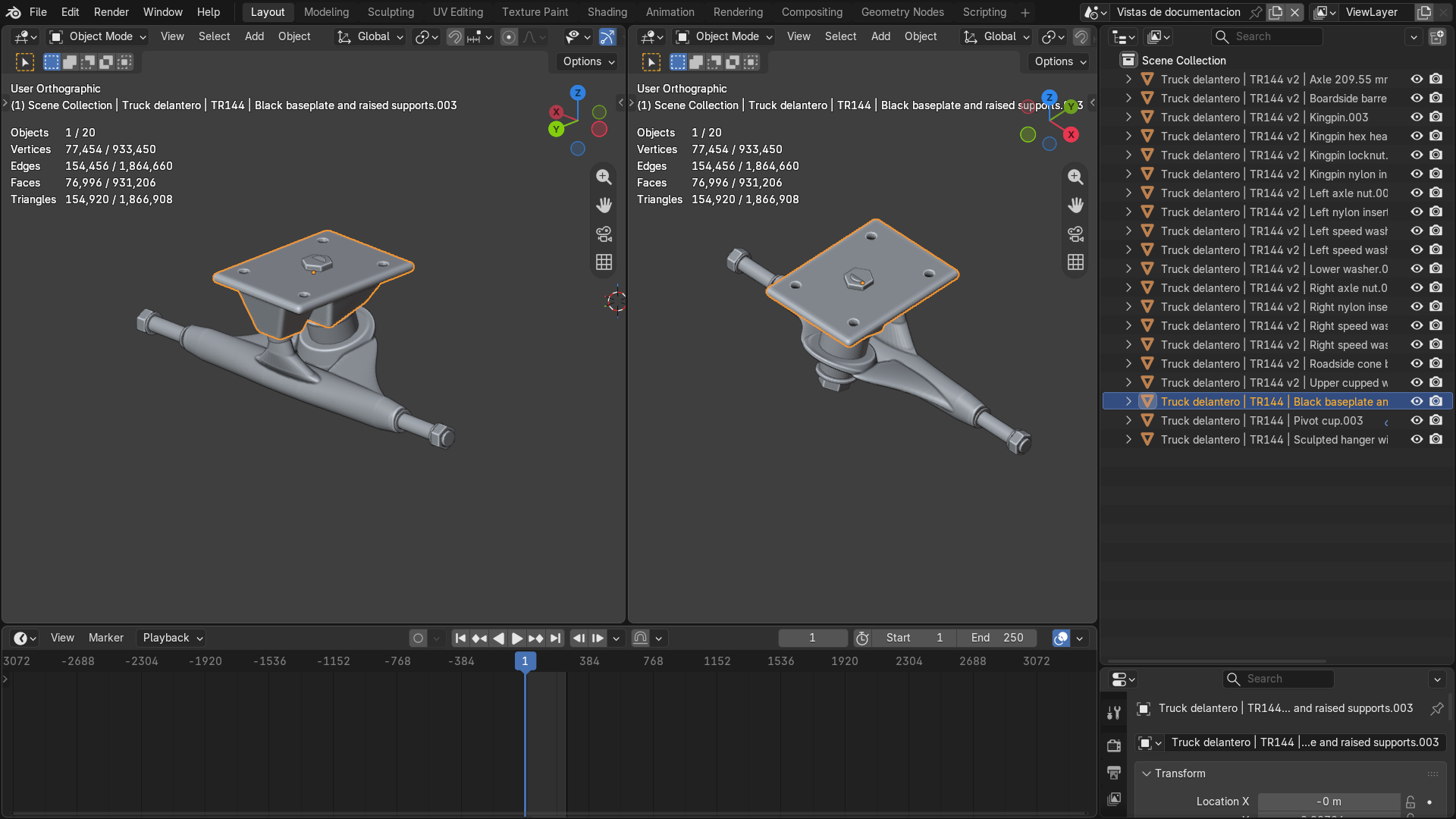This screenshot has height=819, width=1456.
Task: Switch to Sculpting workspace tab
Action: click(391, 12)
